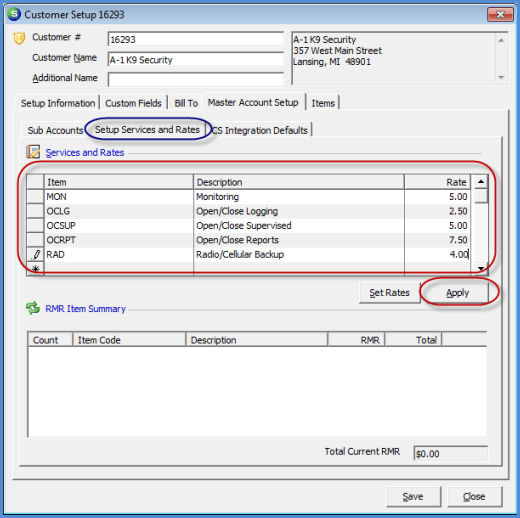
Task: Click the Set Rates button
Action: click(x=389, y=293)
